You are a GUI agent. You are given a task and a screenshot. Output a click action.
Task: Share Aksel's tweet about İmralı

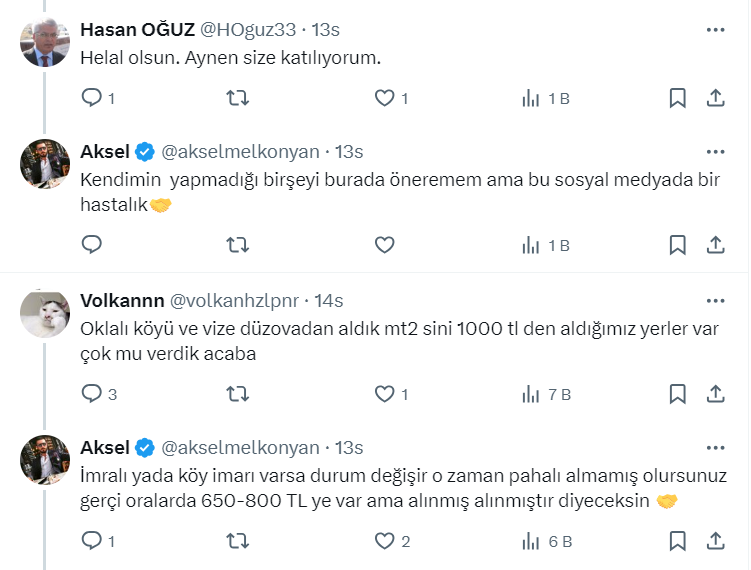[x=716, y=541]
